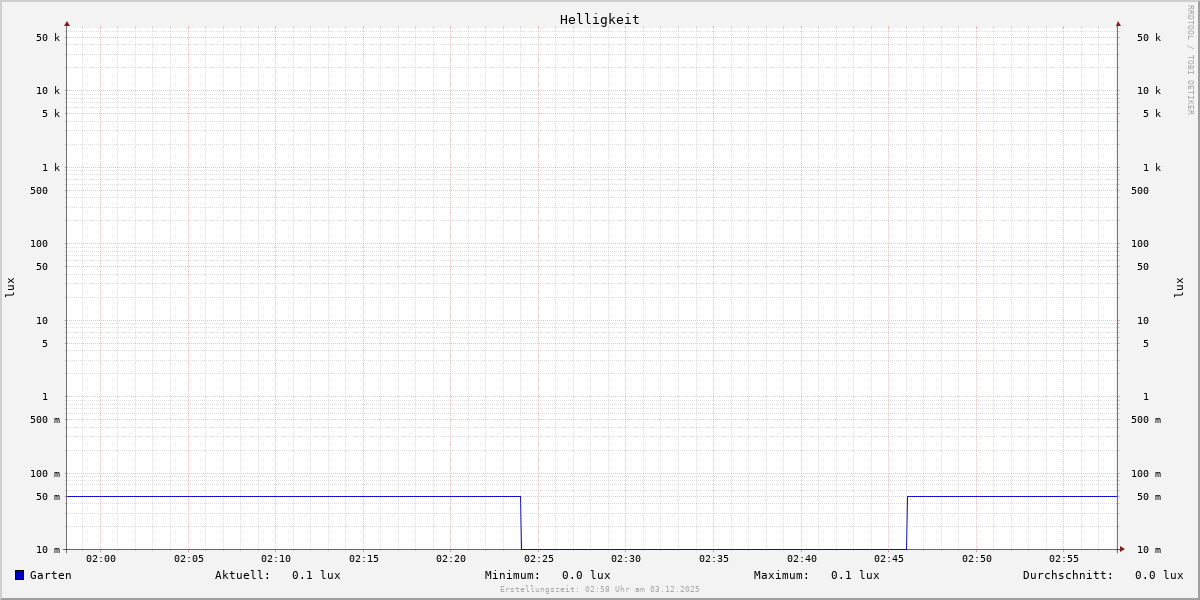Screen dimensions: 1200x600
Task: Click the '02:20' time axis label
Action: [x=451, y=559]
